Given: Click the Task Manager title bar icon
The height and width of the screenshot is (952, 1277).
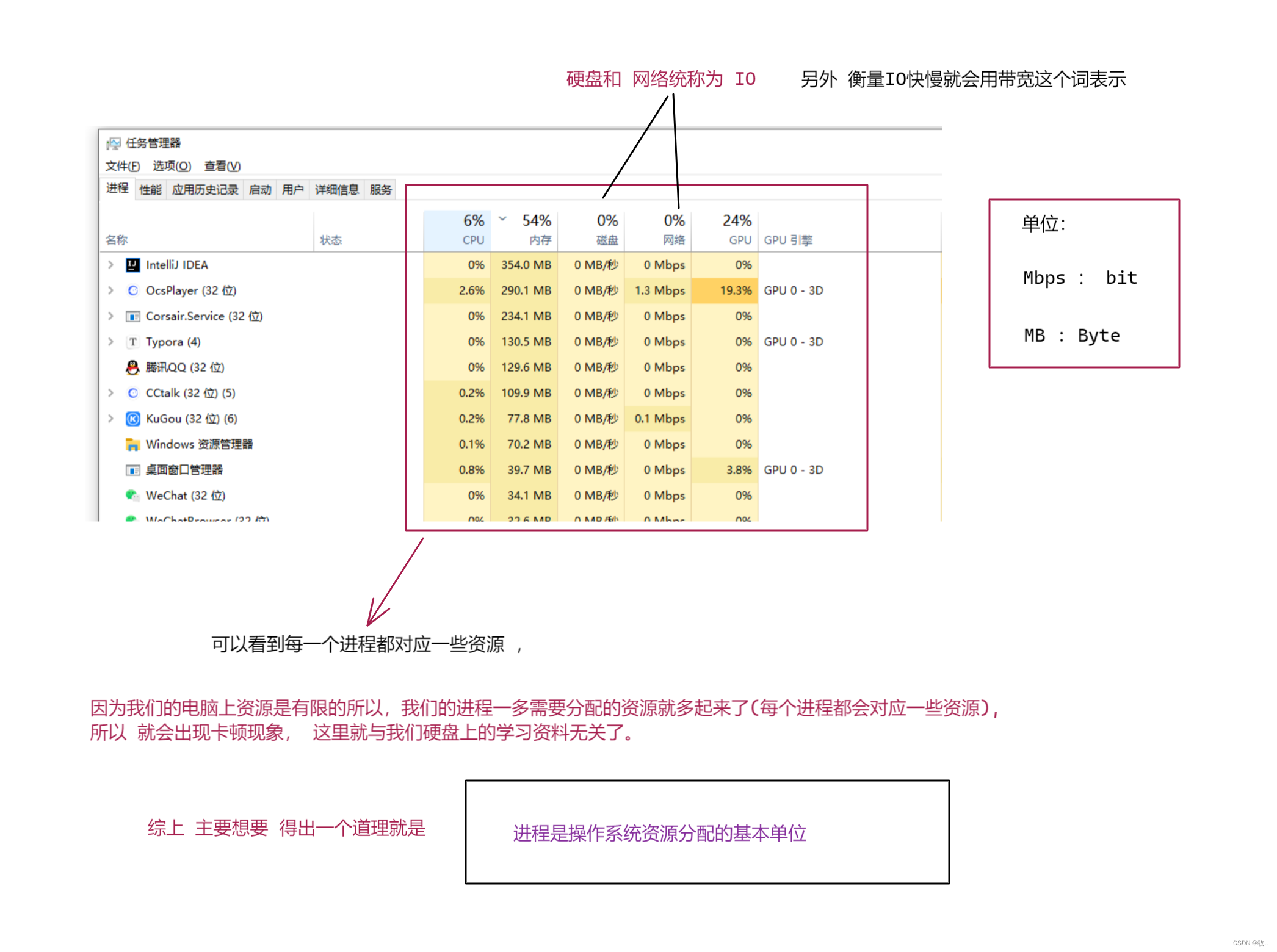Looking at the screenshot, I should click(113, 142).
